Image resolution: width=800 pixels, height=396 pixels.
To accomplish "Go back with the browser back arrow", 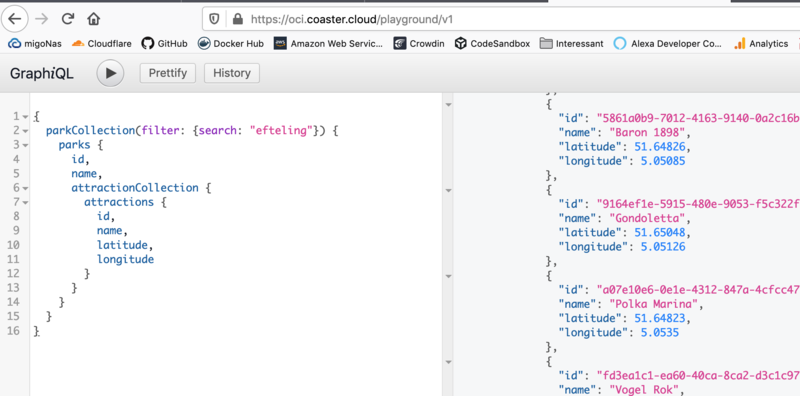I will pos(15,19).
